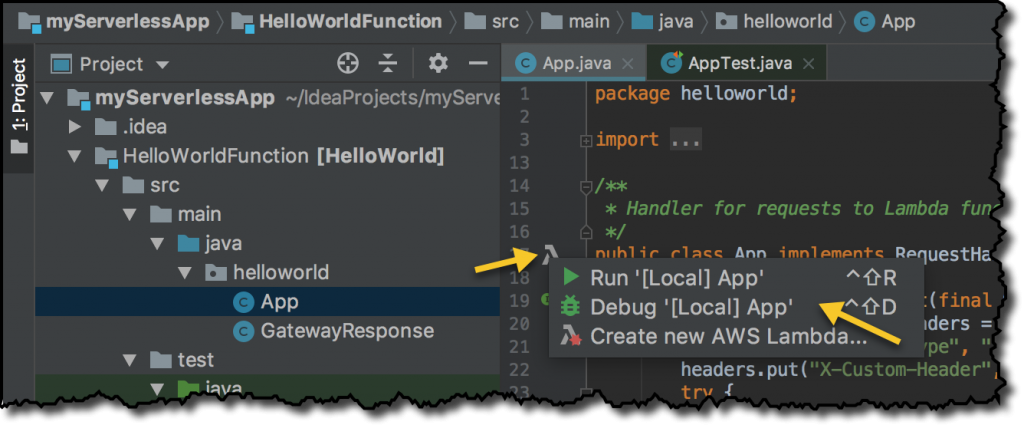Click myServerlessApp in the breadcrumb bar
Viewport: 1024px width, 425px height.
pos(113,22)
